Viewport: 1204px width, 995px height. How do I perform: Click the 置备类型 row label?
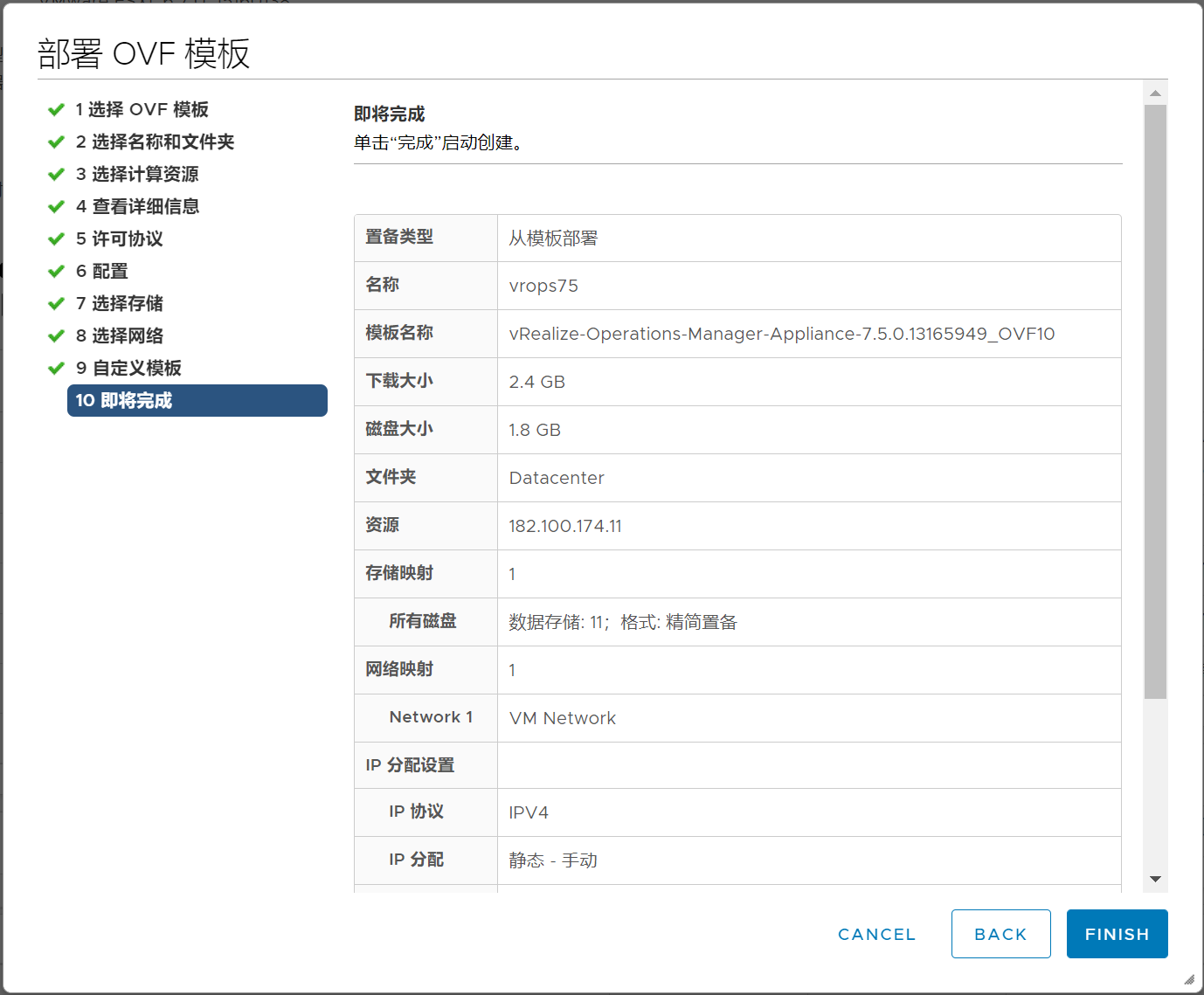[x=399, y=237]
